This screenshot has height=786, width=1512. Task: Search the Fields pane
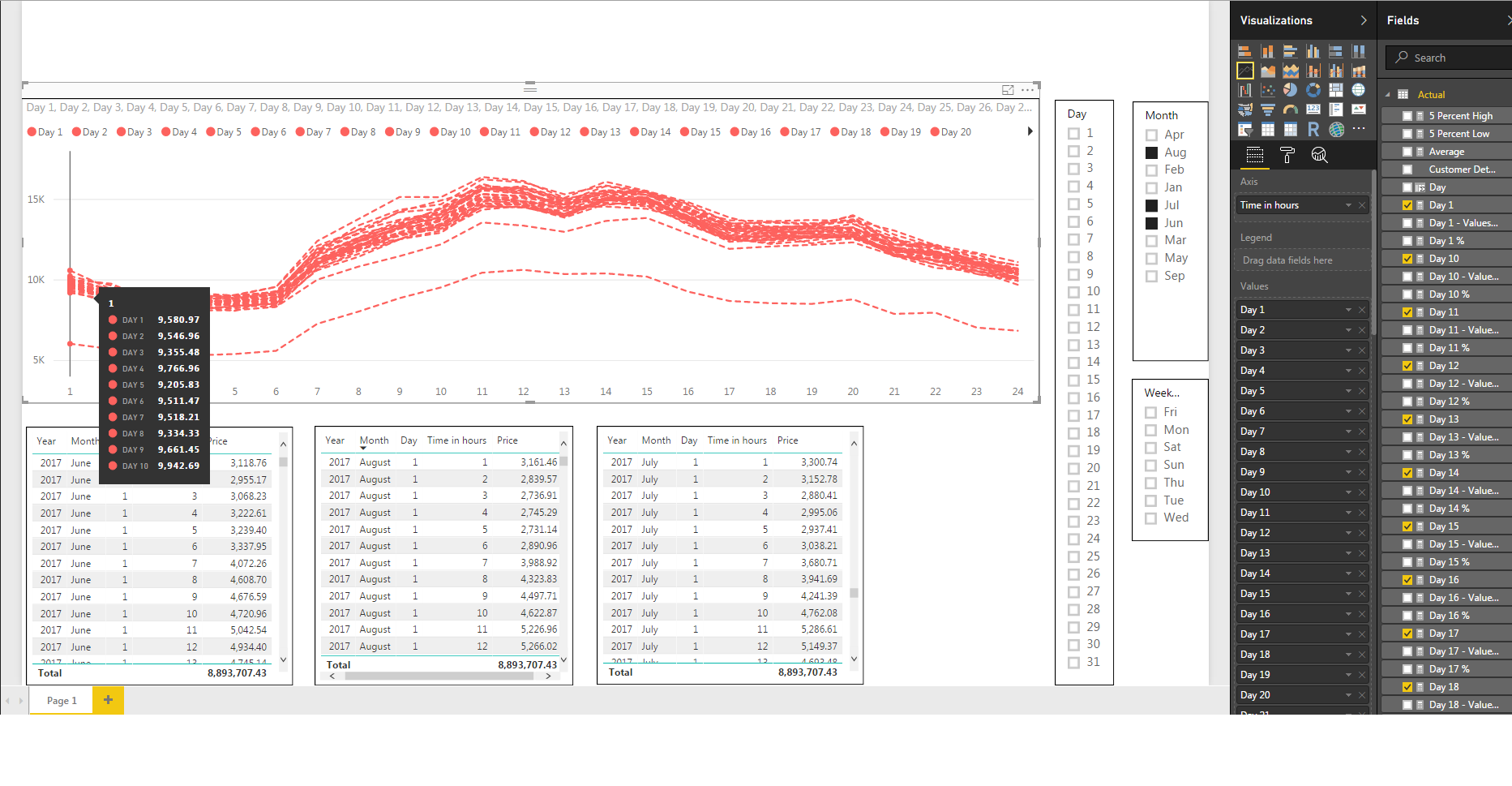tap(1449, 58)
